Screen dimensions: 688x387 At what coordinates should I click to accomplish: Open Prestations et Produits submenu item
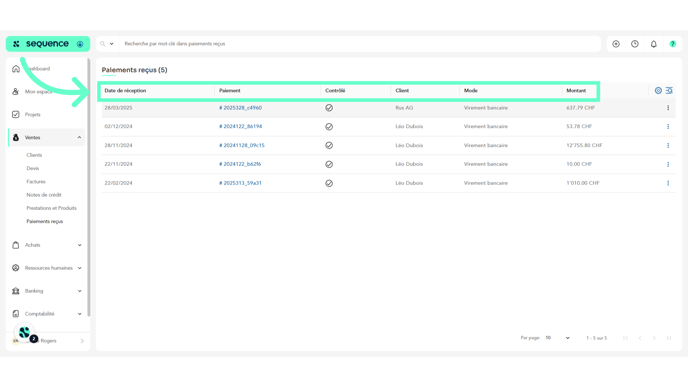[x=51, y=208]
